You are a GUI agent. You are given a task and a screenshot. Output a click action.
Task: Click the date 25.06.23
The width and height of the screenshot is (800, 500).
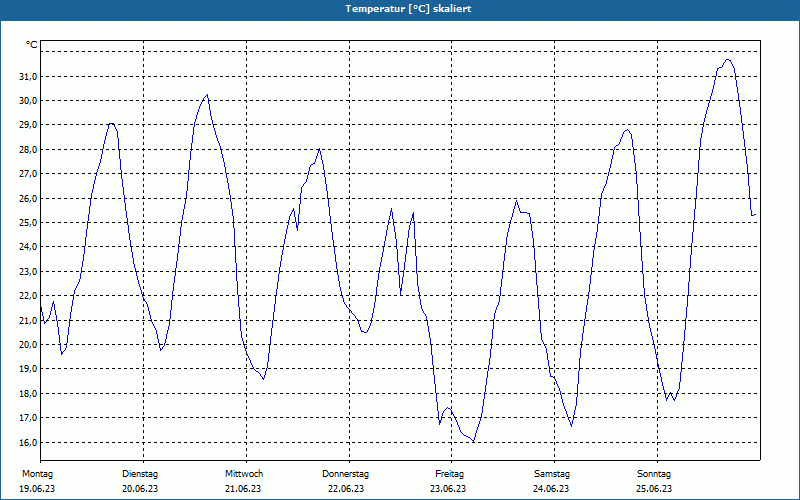tap(654, 489)
